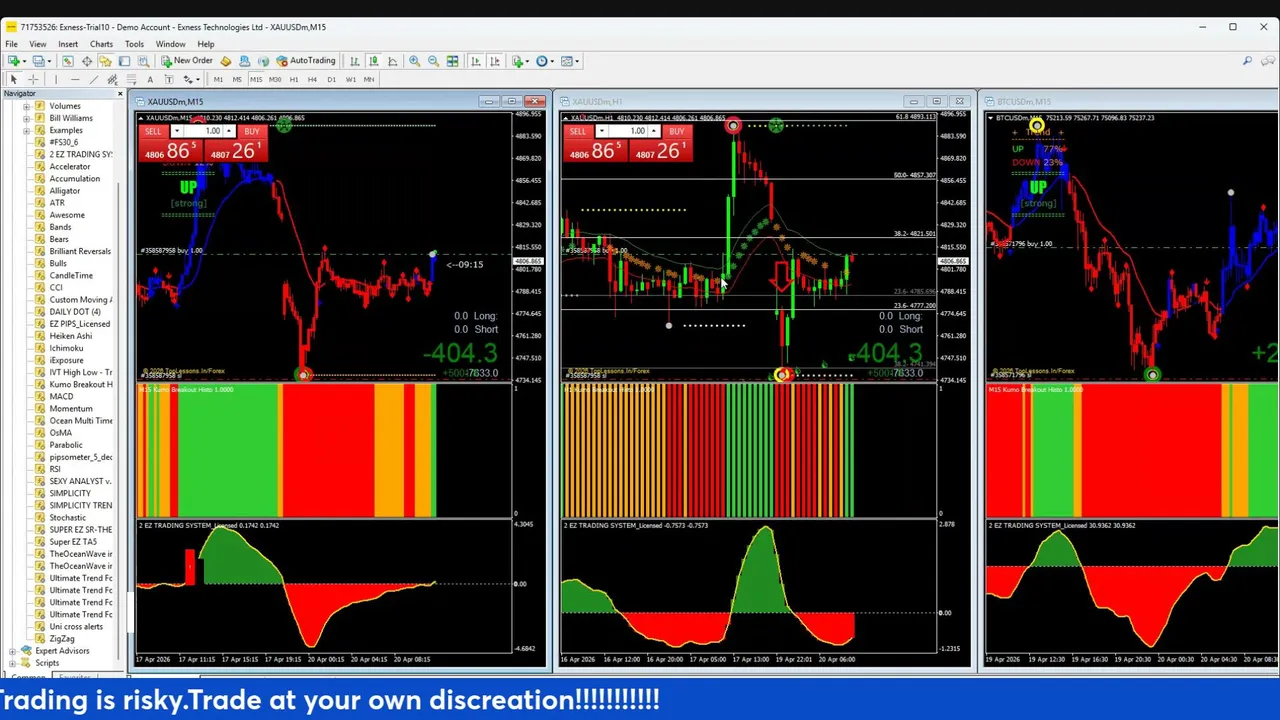Switch chart to line chart mode
The width and height of the screenshot is (1280, 720).
coord(392,61)
